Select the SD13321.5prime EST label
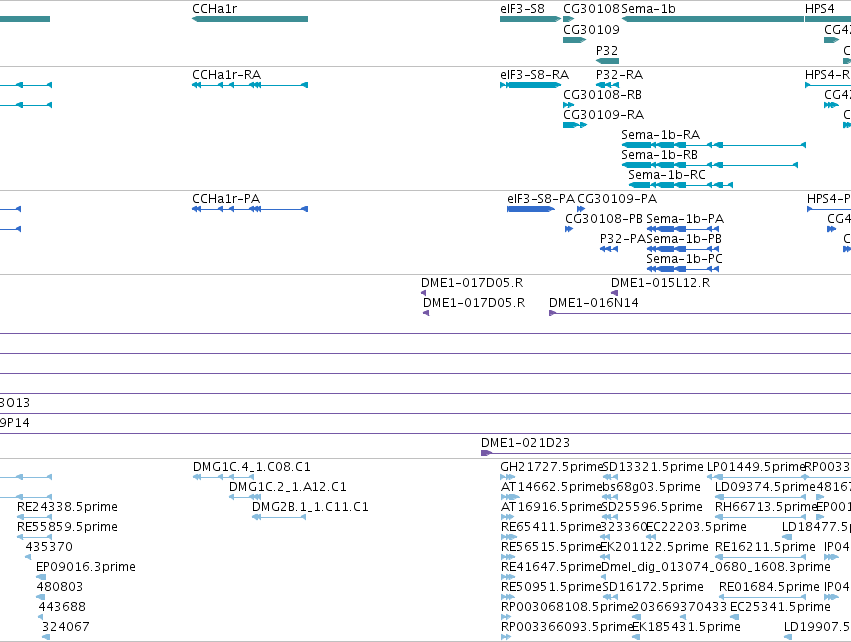Image resolution: width=851 pixels, height=642 pixels. click(x=653, y=467)
